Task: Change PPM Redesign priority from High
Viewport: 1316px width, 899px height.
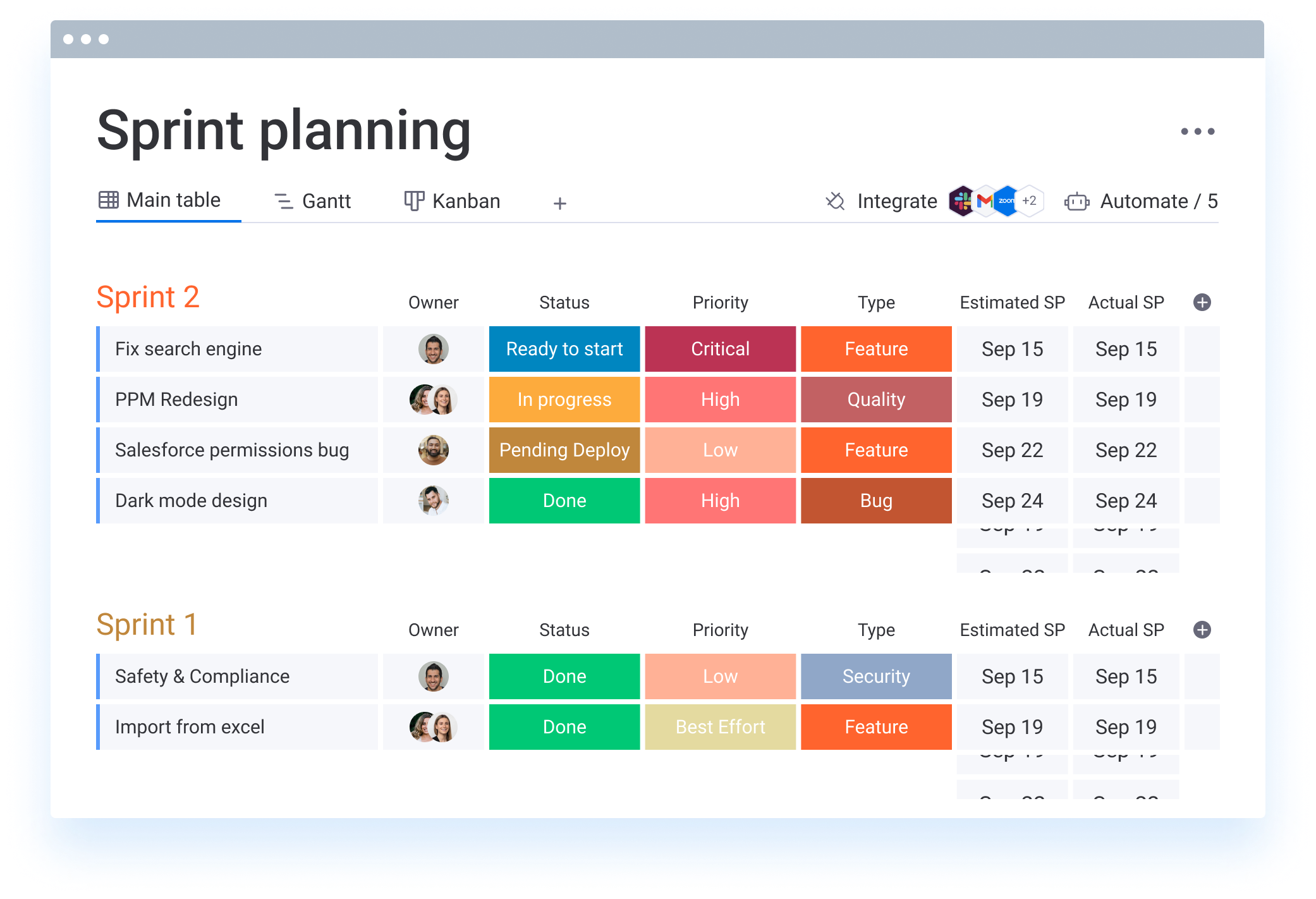Action: pos(720,400)
